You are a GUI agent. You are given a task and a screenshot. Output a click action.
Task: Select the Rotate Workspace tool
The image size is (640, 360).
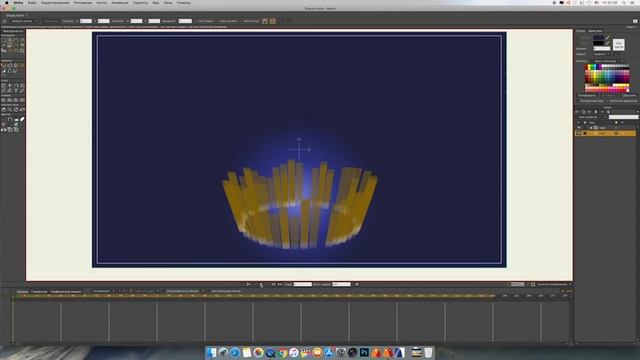coord(16,110)
